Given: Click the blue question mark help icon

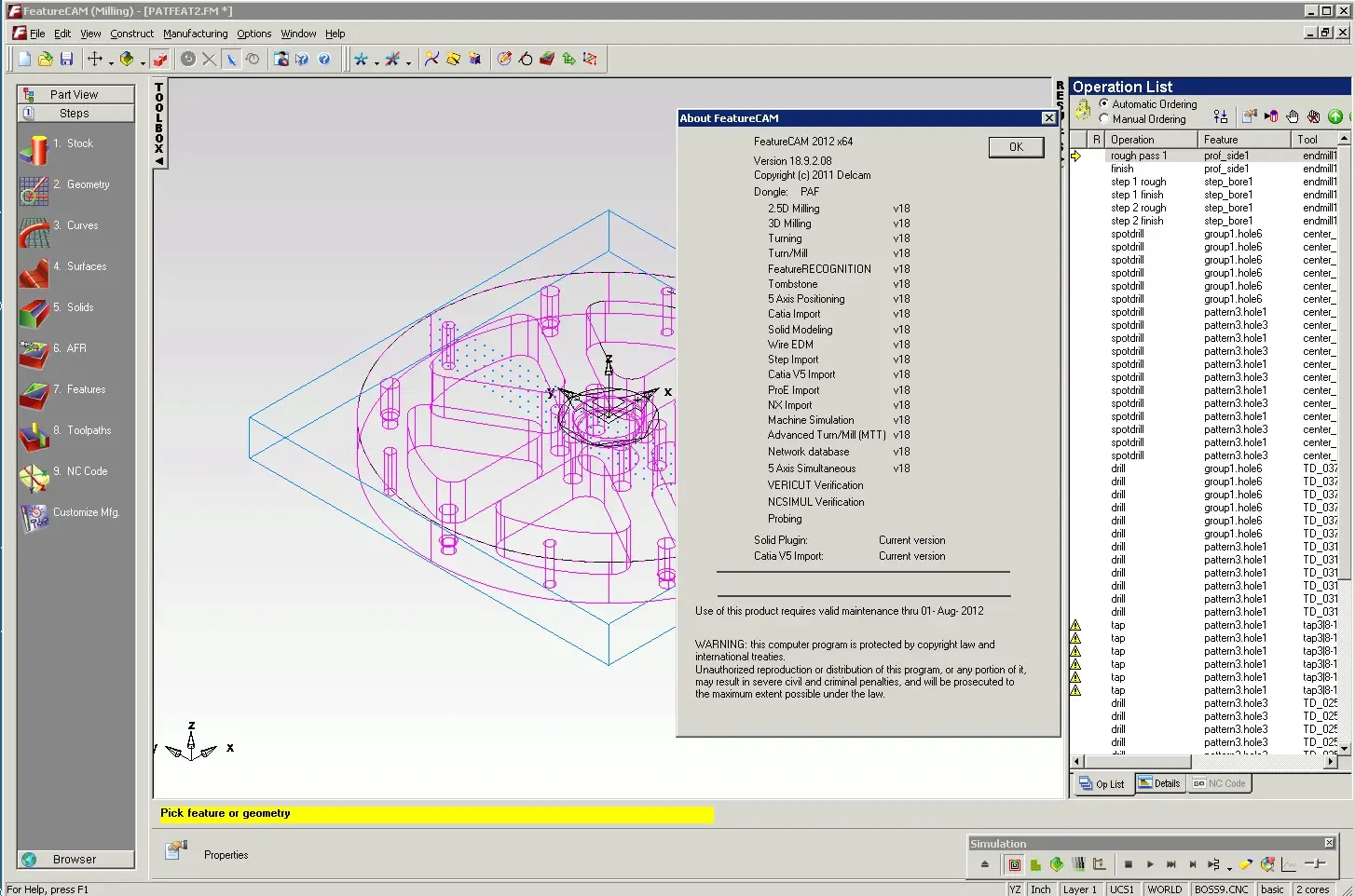Looking at the screenshot, I should tap(324, 59).
